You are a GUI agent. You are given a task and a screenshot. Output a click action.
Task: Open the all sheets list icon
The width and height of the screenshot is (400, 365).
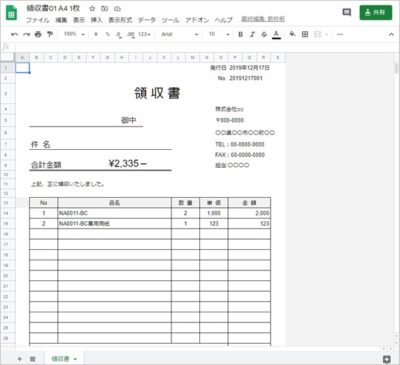33,359
